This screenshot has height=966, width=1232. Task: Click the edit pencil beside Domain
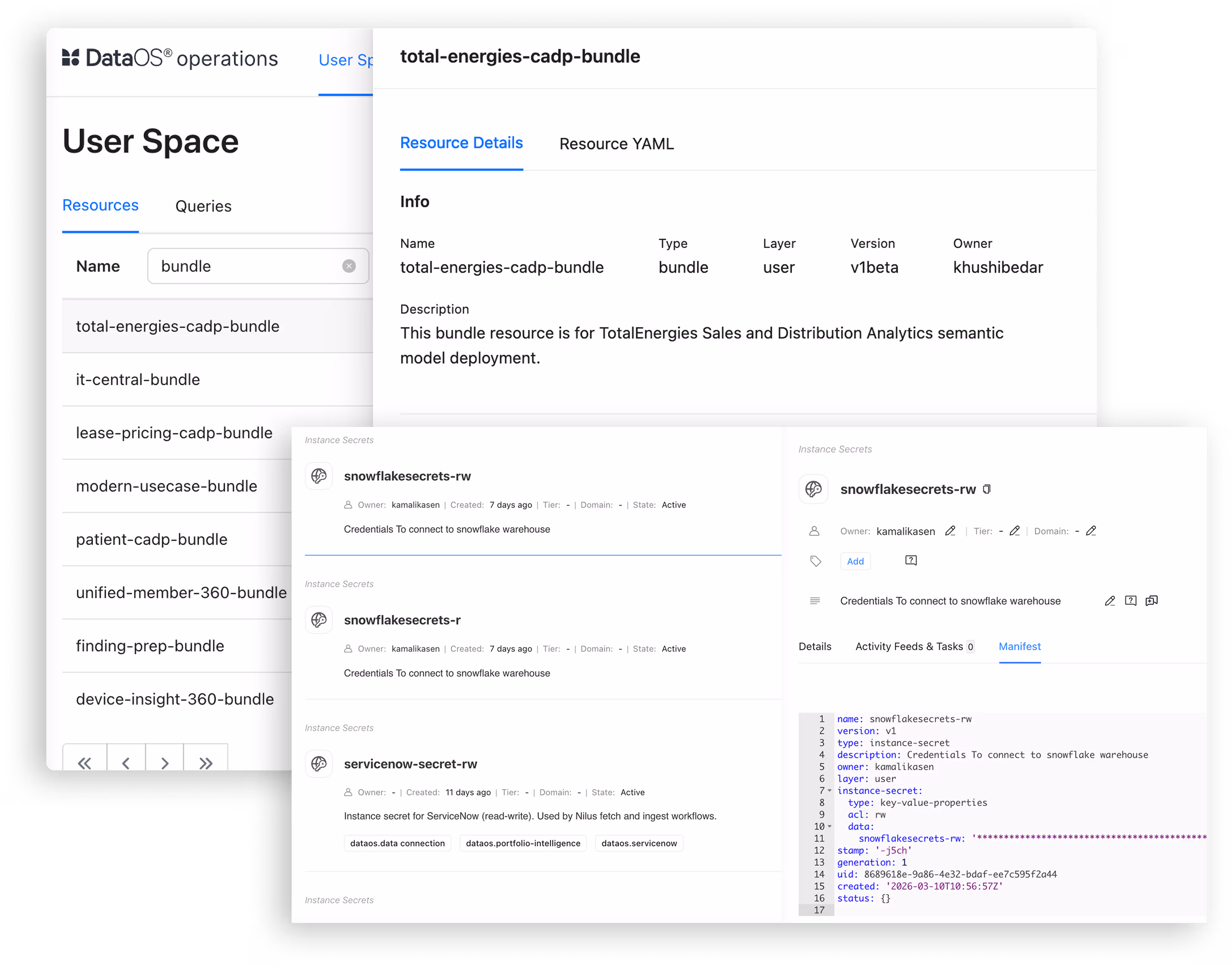click(x=1091, y=531)
